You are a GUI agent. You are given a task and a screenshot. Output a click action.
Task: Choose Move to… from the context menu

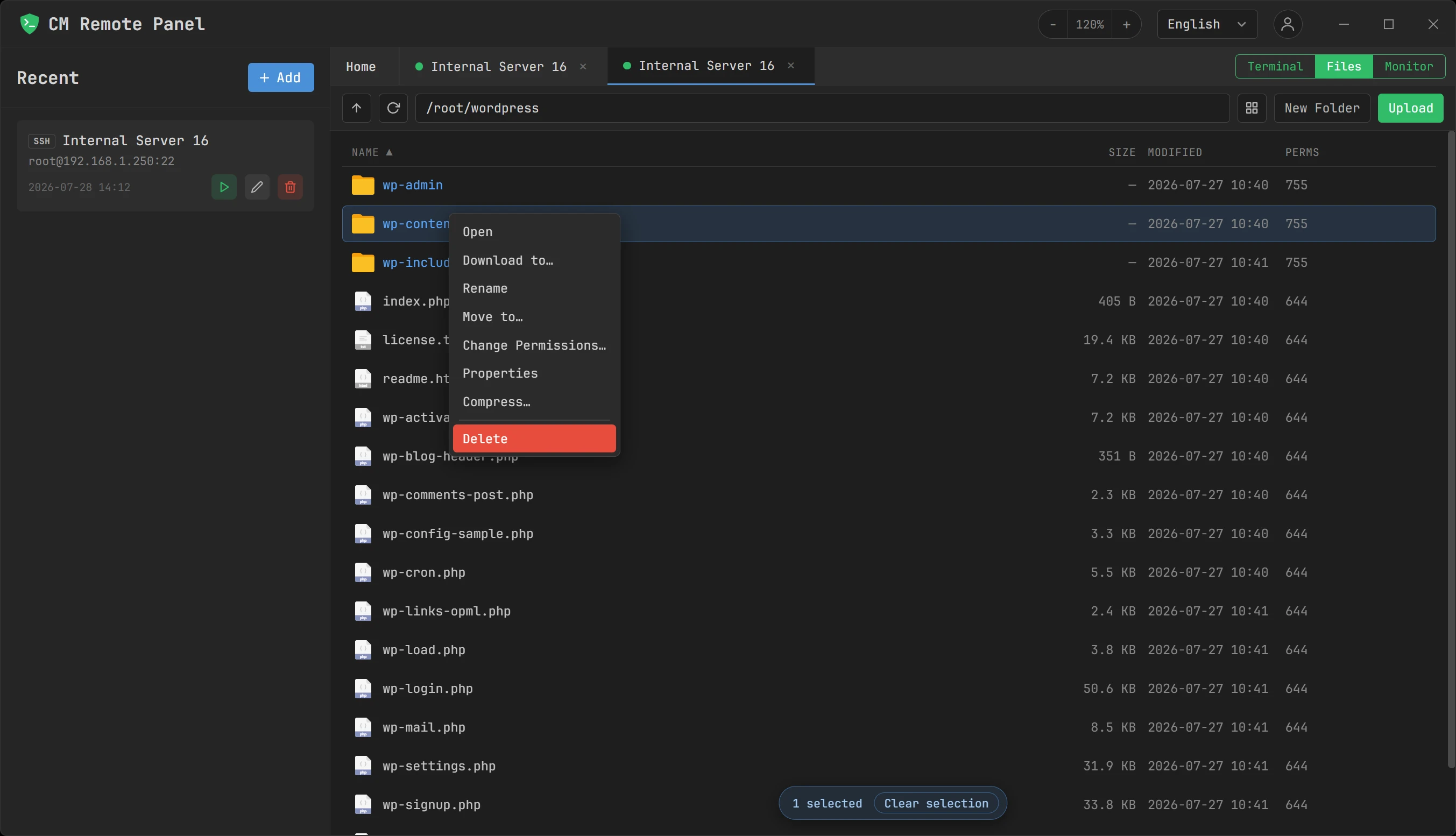(534, 317)
